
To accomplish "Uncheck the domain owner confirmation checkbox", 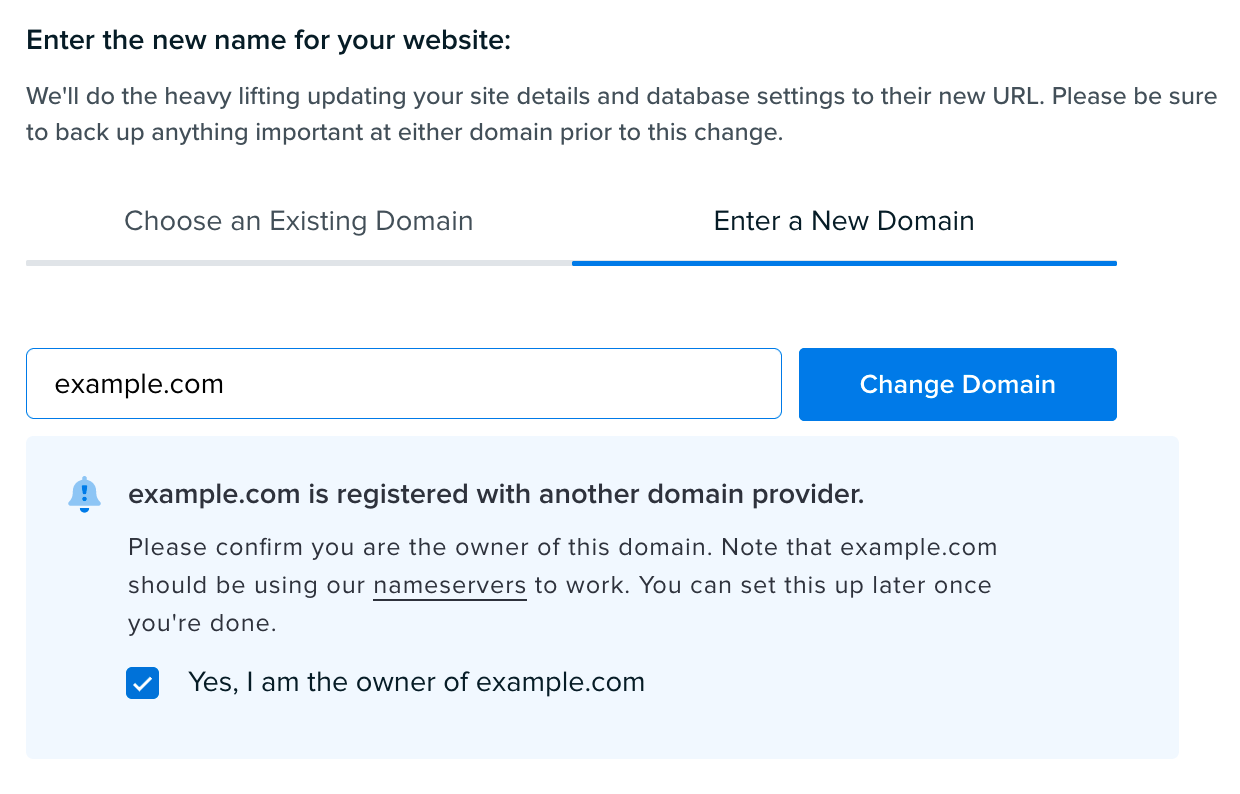I will (143, 684).
